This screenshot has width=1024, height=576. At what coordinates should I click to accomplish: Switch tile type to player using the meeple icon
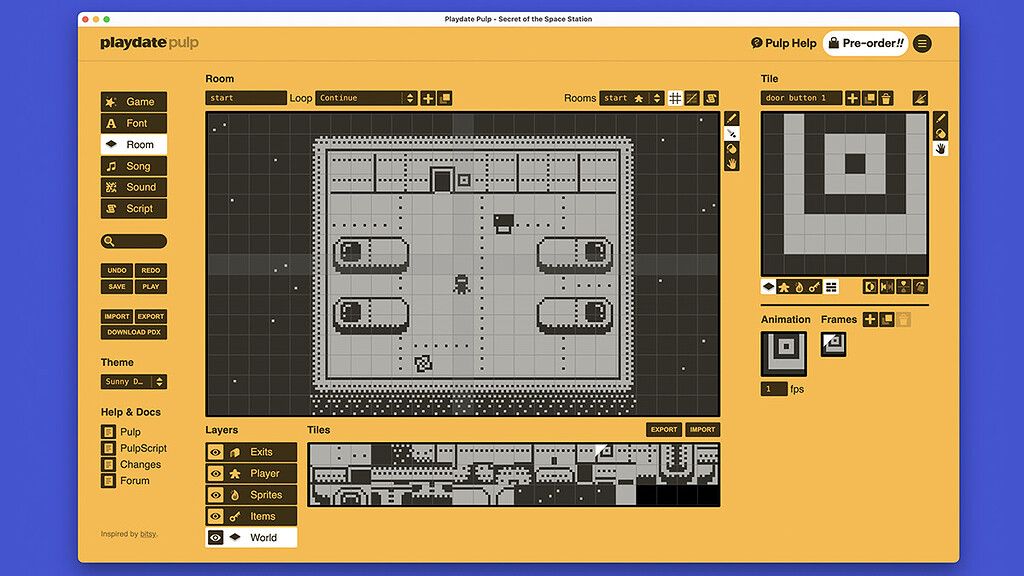[x=784, y=287]
